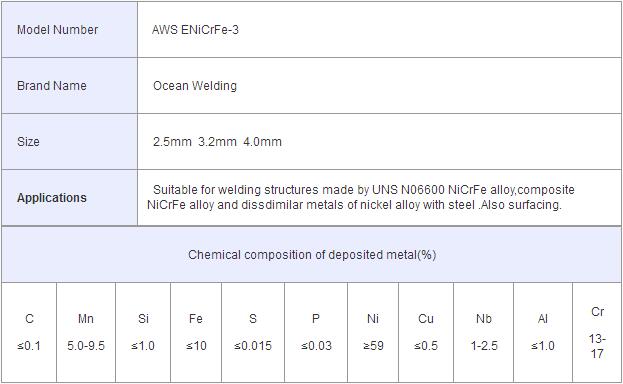Select the AWS ENiCrFe-3 model value

click(195, 30)
